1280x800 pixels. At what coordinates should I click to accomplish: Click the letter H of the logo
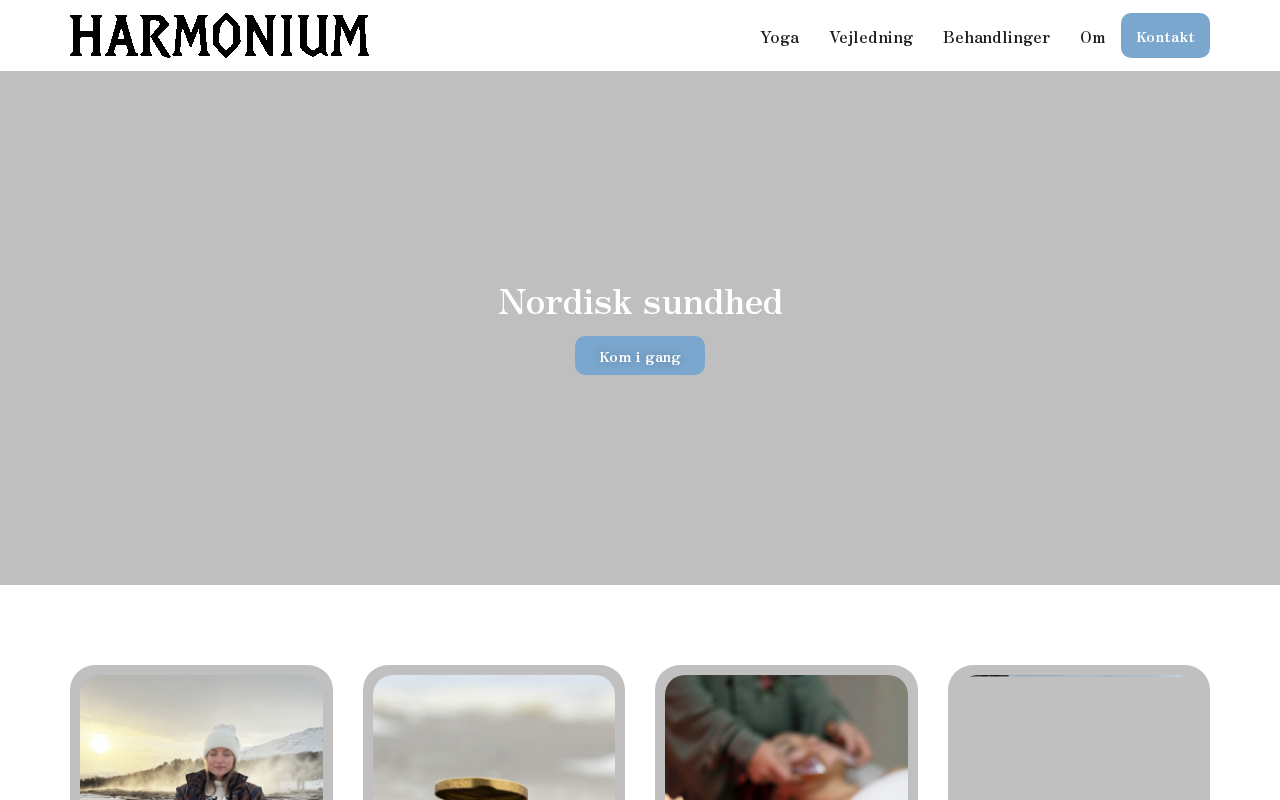86,36
